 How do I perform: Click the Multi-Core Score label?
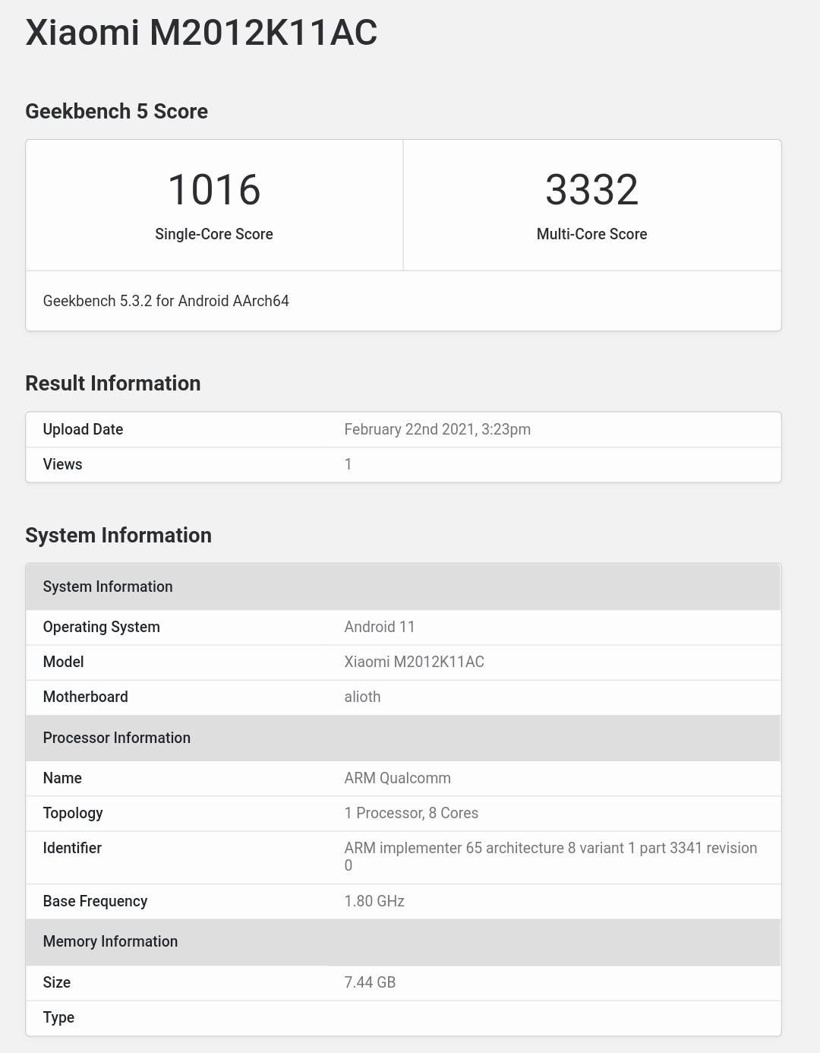coord(591,234)
